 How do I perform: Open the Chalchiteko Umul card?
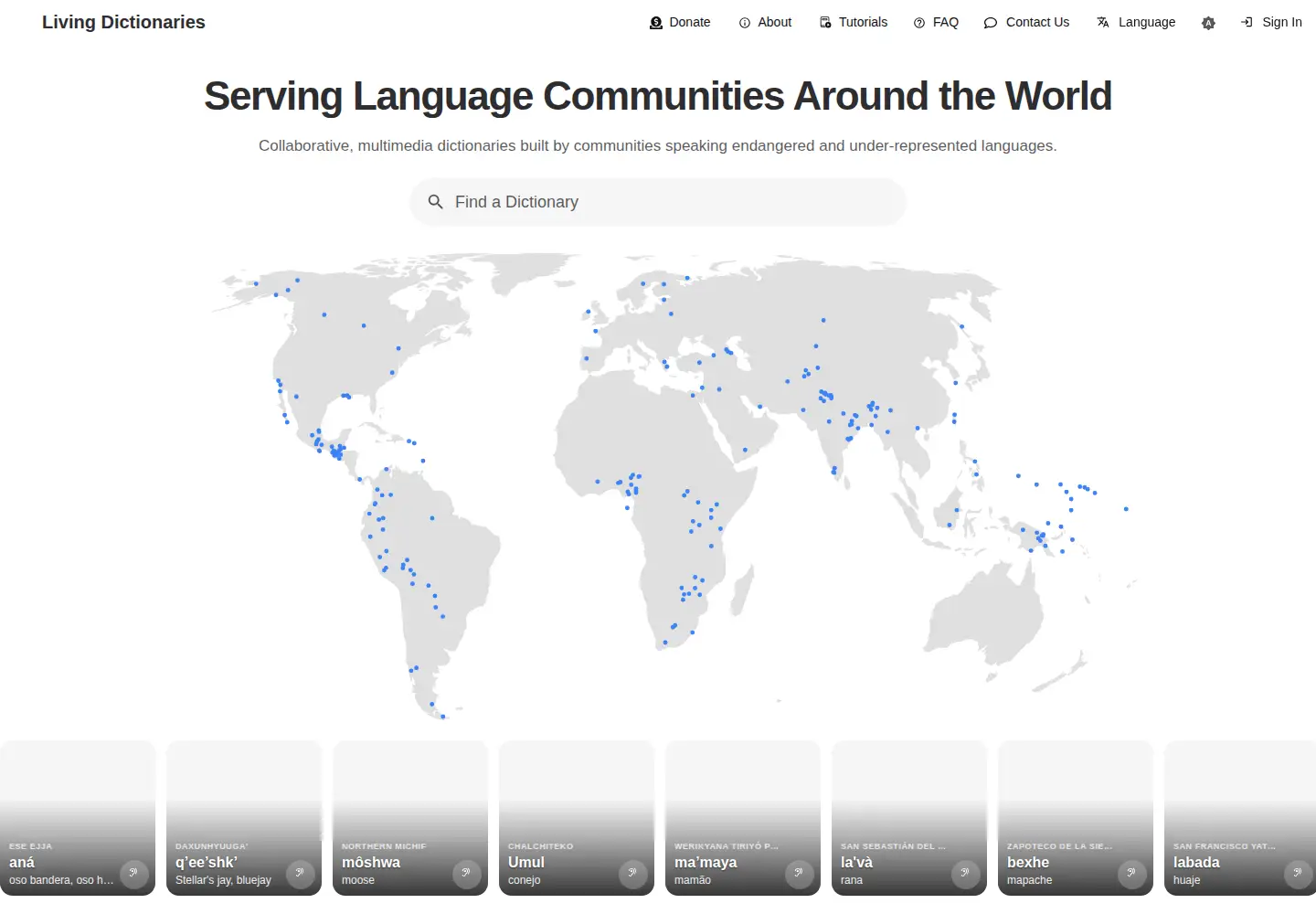[577, 818]
